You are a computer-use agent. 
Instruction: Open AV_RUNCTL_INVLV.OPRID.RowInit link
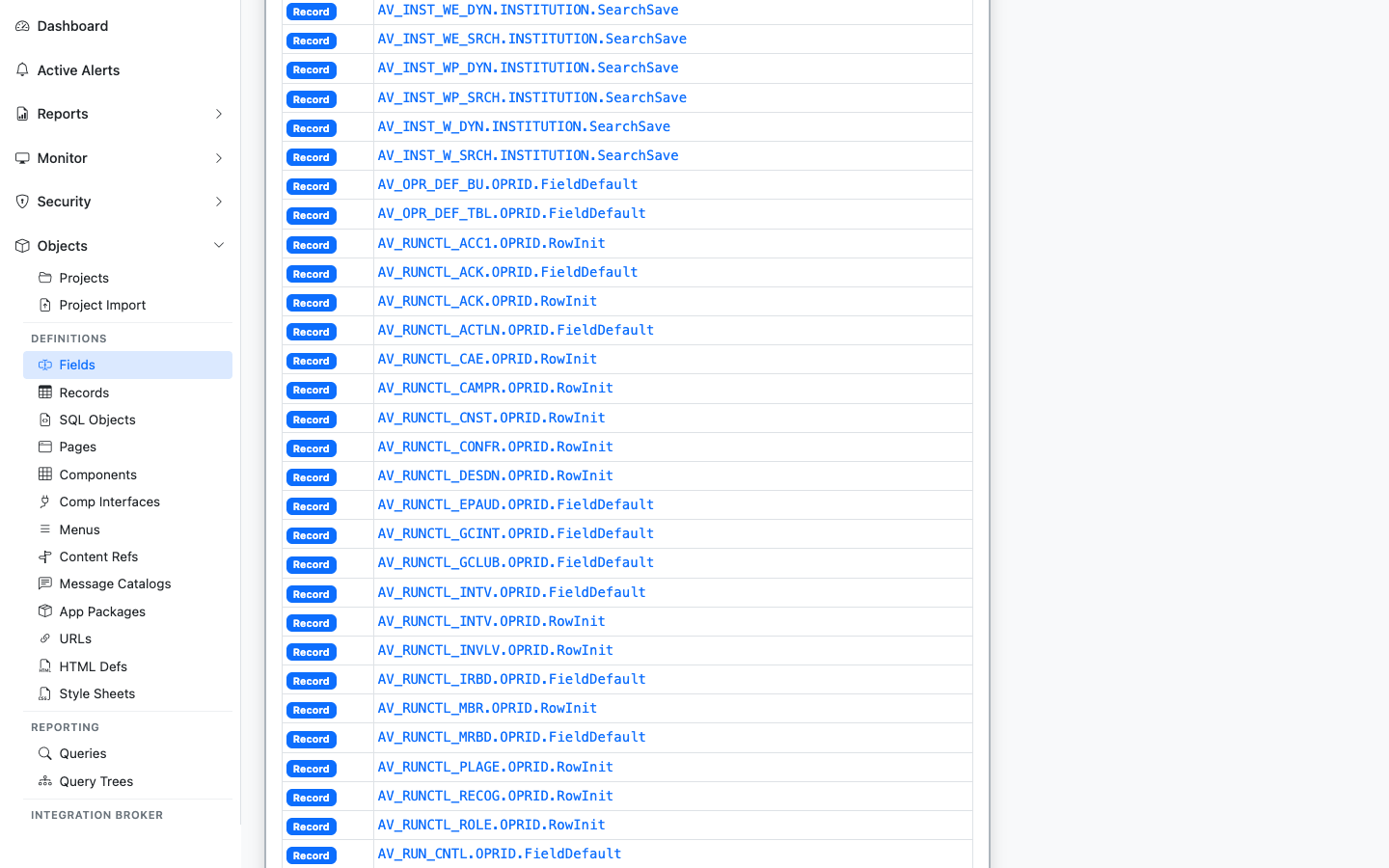[x=496, y=650]
